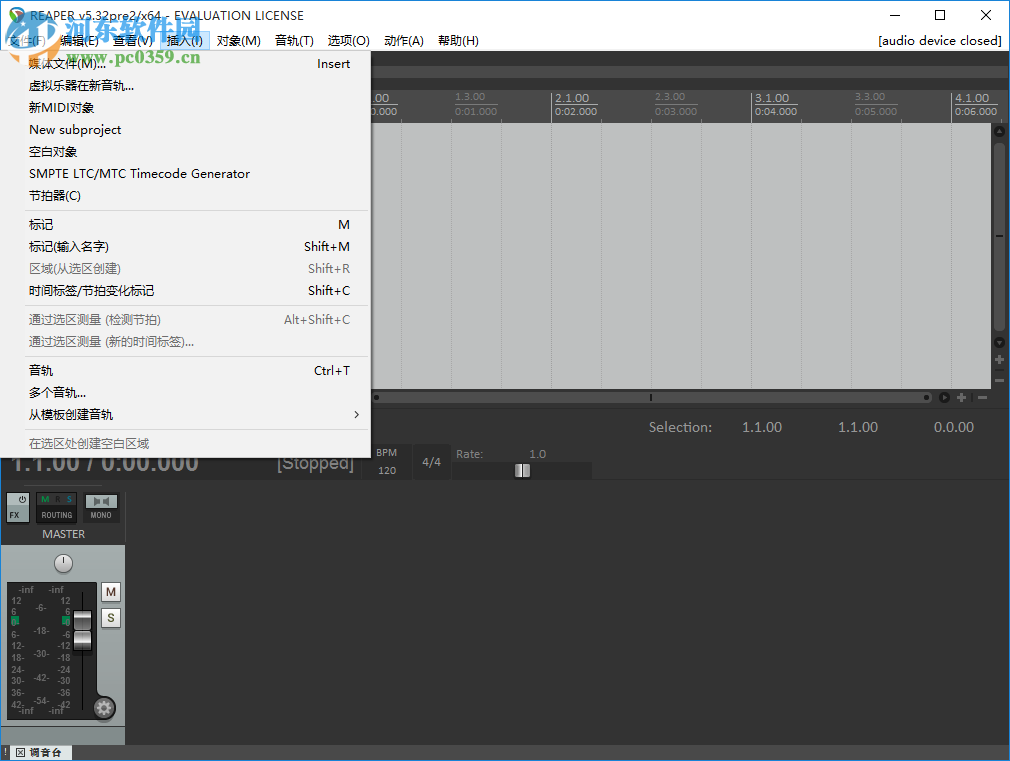Image resolution: width=1010 pixels, height=761 pixels.
Task: Open the 查看(V) menu
Action: (x=133, y=41)
